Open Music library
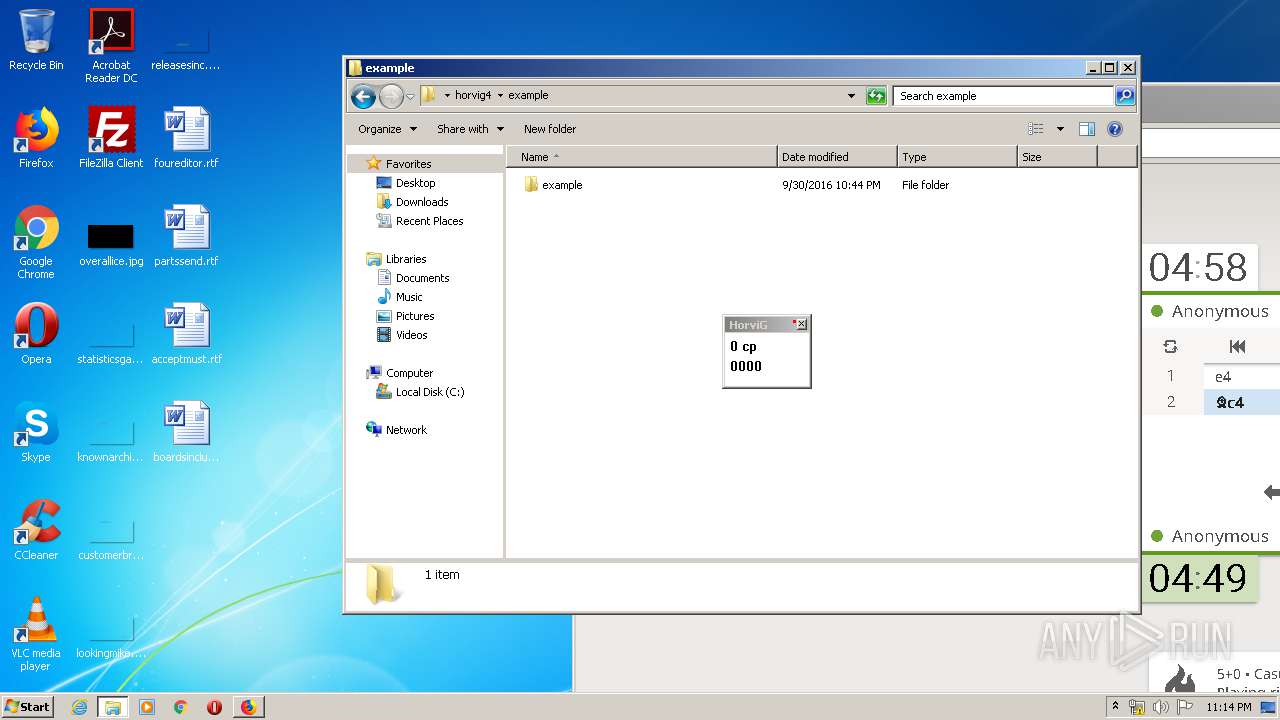The image size is (1280, 720). coord(409,297)
